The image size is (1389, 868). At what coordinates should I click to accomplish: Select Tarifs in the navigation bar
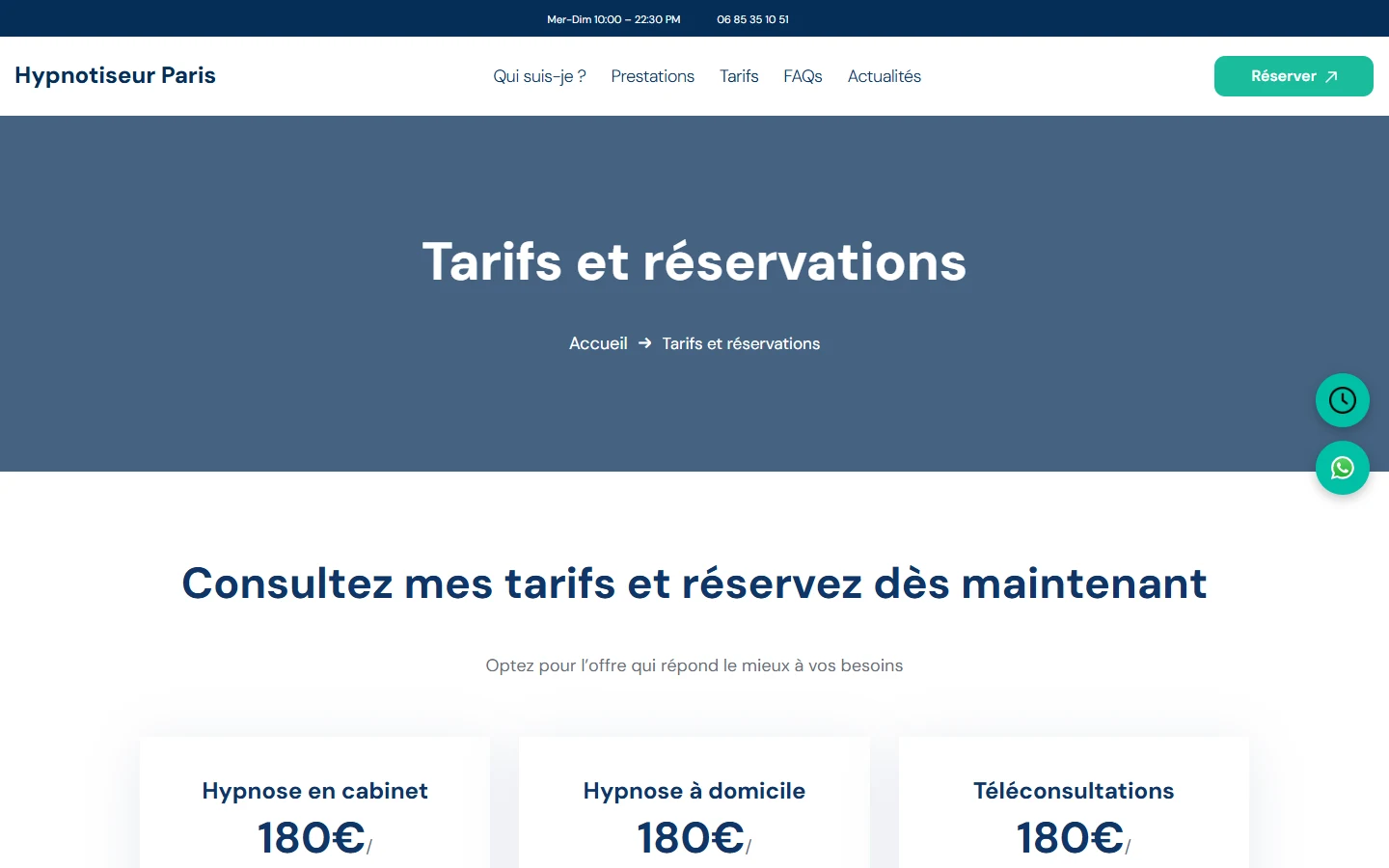click(x=739, y=76)
